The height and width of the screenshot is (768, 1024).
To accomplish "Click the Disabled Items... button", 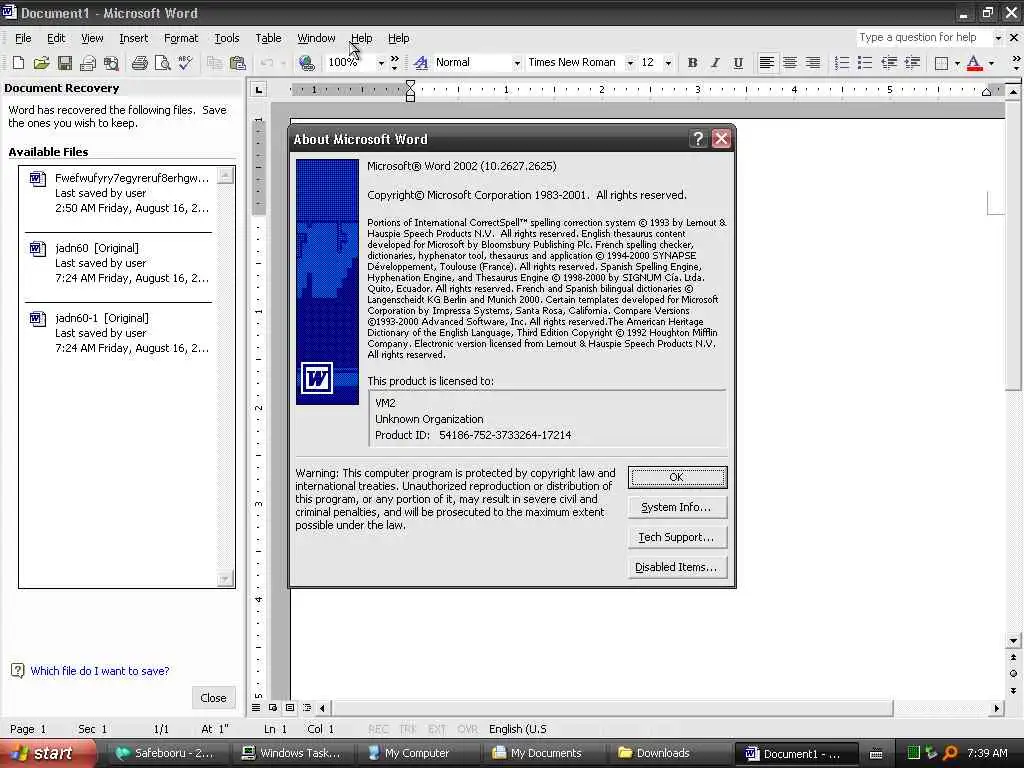I will pyautogui.click(x=677, y=568).
